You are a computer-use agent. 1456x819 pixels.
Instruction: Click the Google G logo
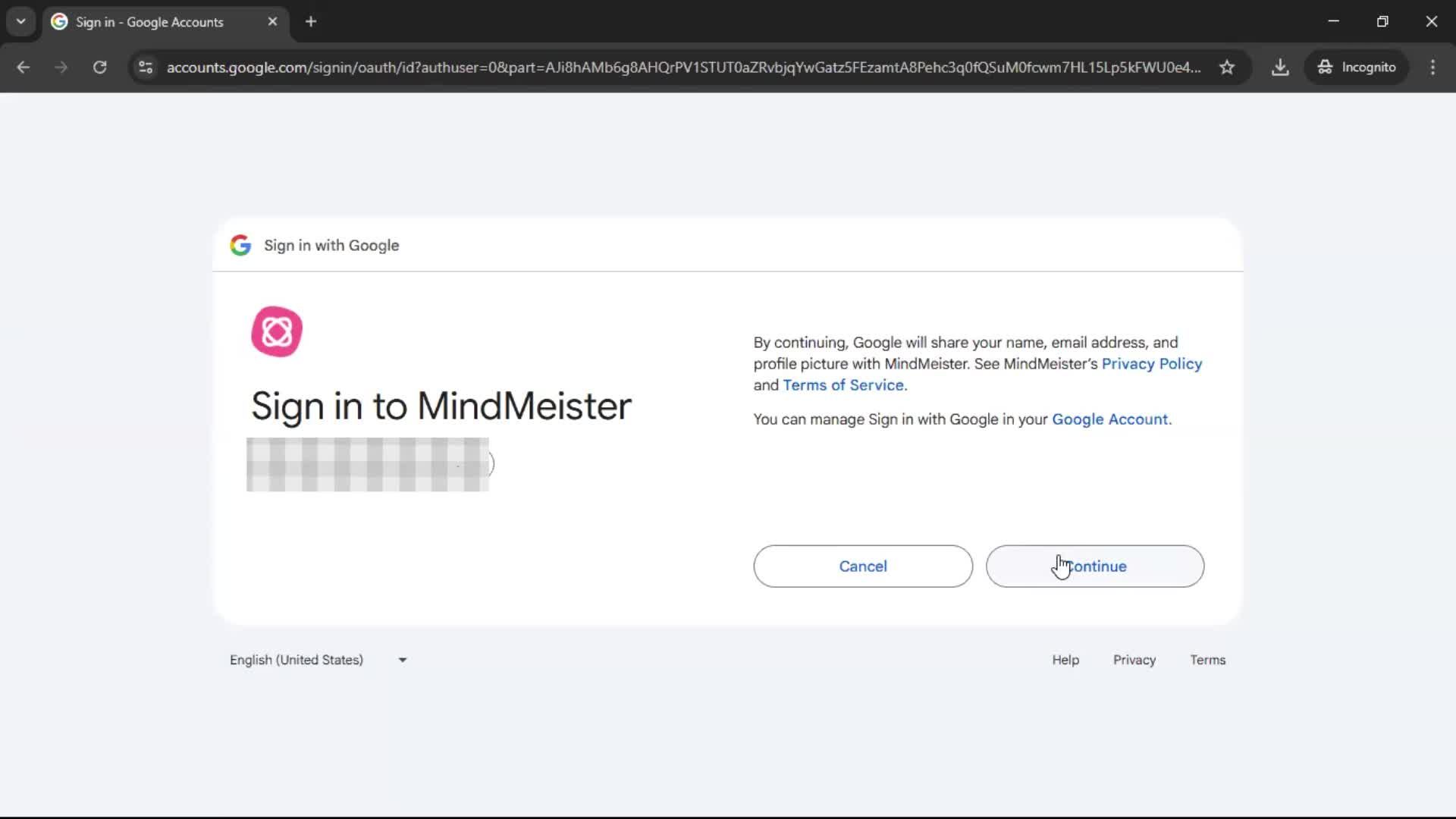pos(240,245)
